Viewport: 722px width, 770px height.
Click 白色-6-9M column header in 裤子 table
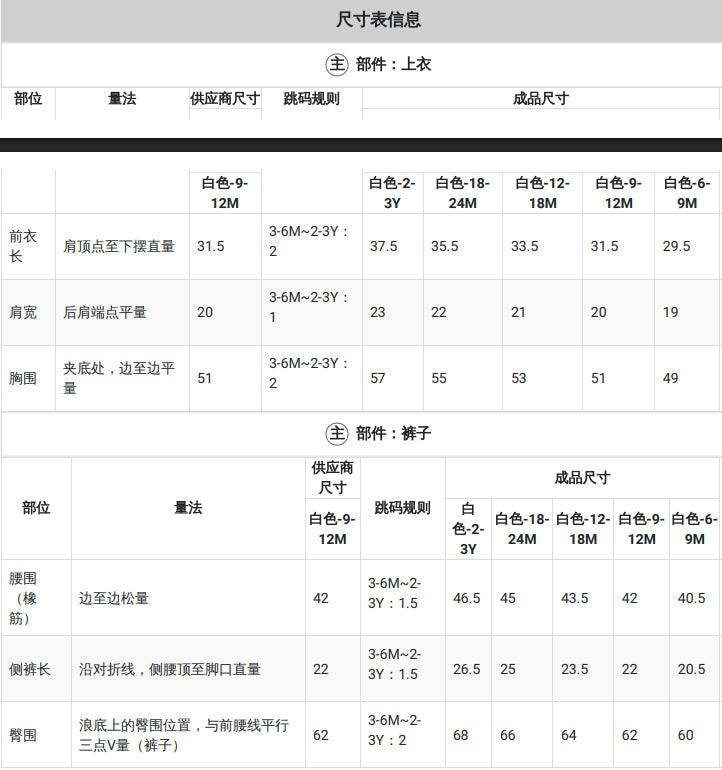[x=694, y=529]
